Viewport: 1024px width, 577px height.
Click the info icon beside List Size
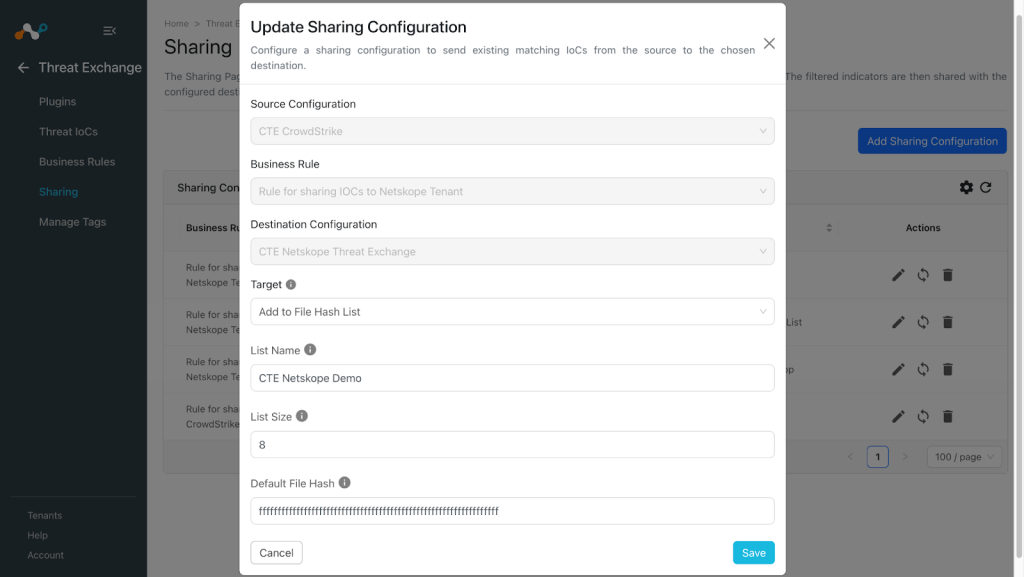pos(302,416)
